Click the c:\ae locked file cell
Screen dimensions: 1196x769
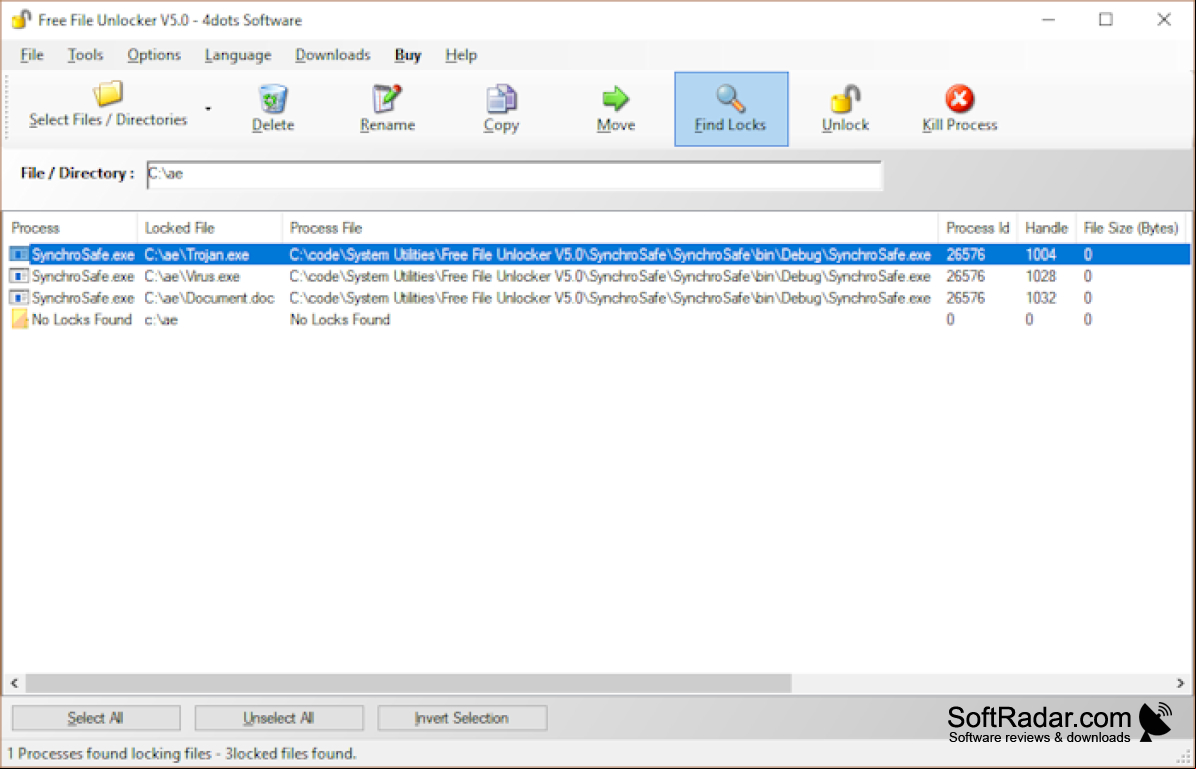tap(161, 320)
